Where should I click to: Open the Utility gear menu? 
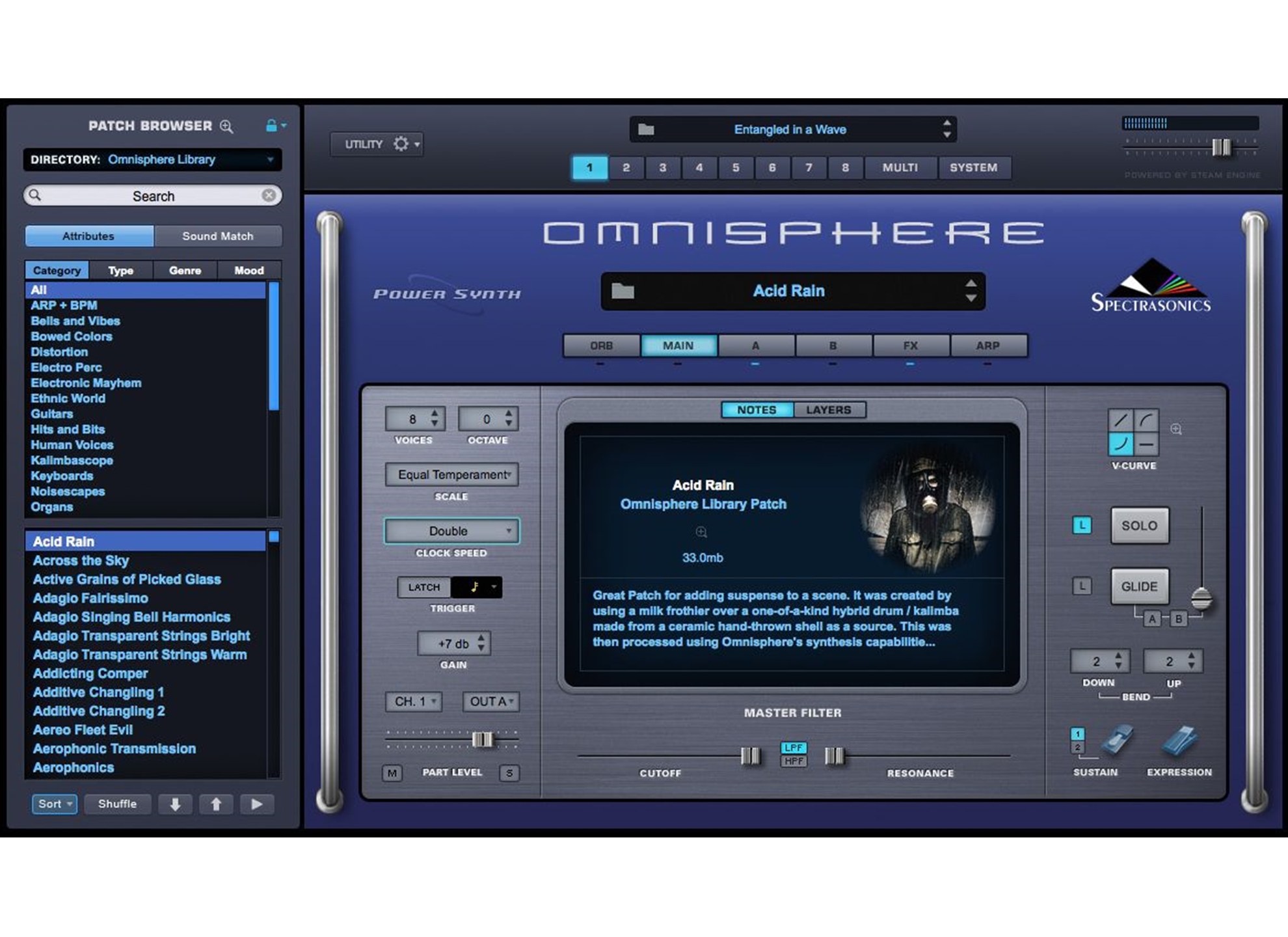point(401,144)
